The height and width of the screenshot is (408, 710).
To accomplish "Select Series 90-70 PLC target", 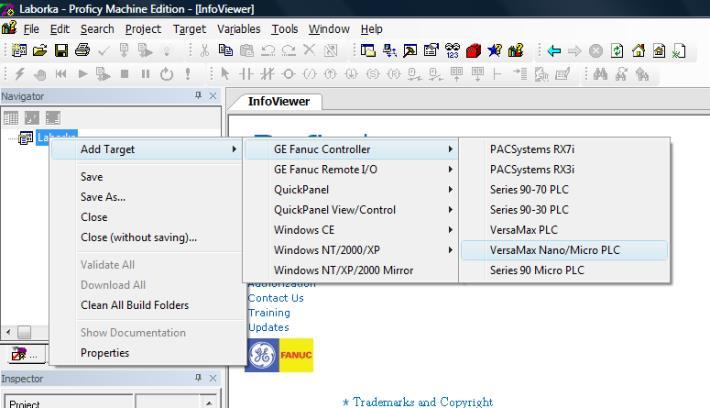I will pyautogui.click(x=564, y=190).
